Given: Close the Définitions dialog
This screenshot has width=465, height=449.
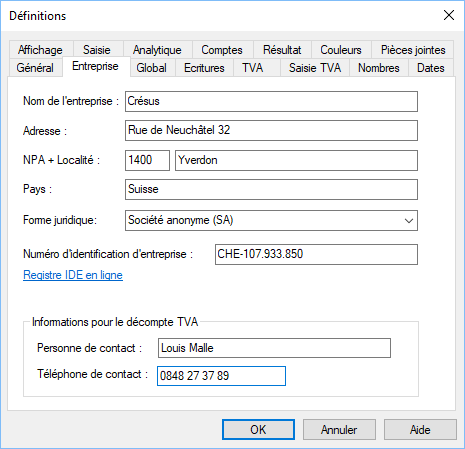Looking at the screenshot, I should pyautogui.click(x=449, y=15).
